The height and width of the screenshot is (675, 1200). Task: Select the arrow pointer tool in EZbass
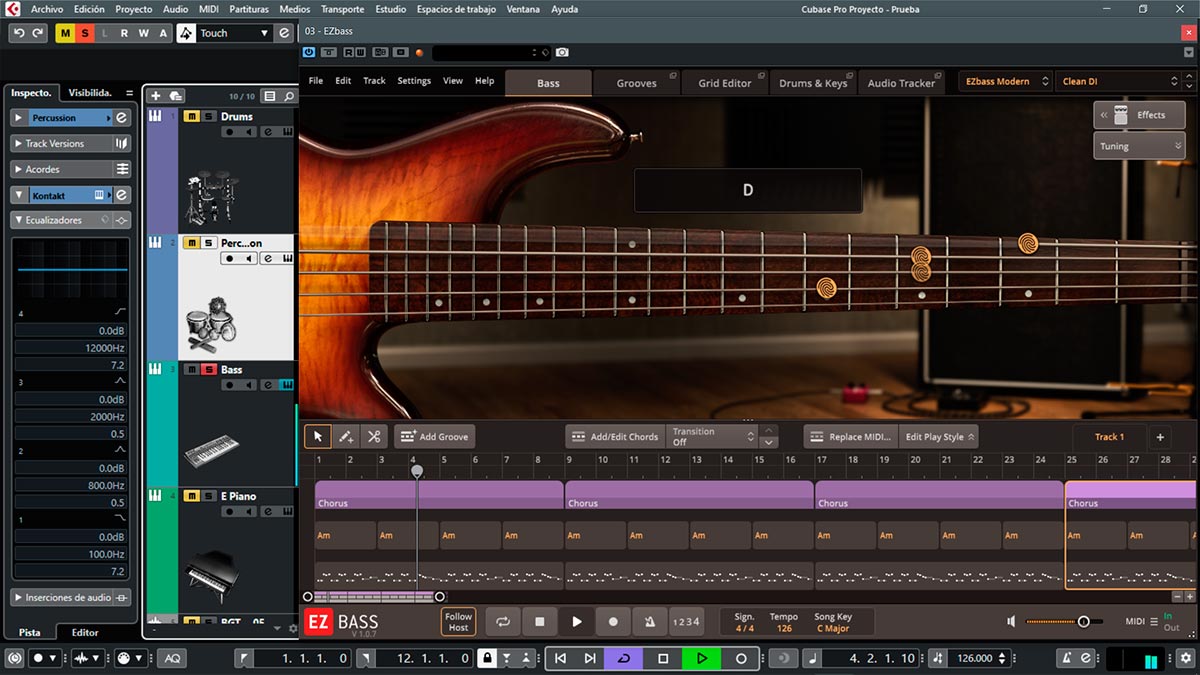(x=318, y=436)
